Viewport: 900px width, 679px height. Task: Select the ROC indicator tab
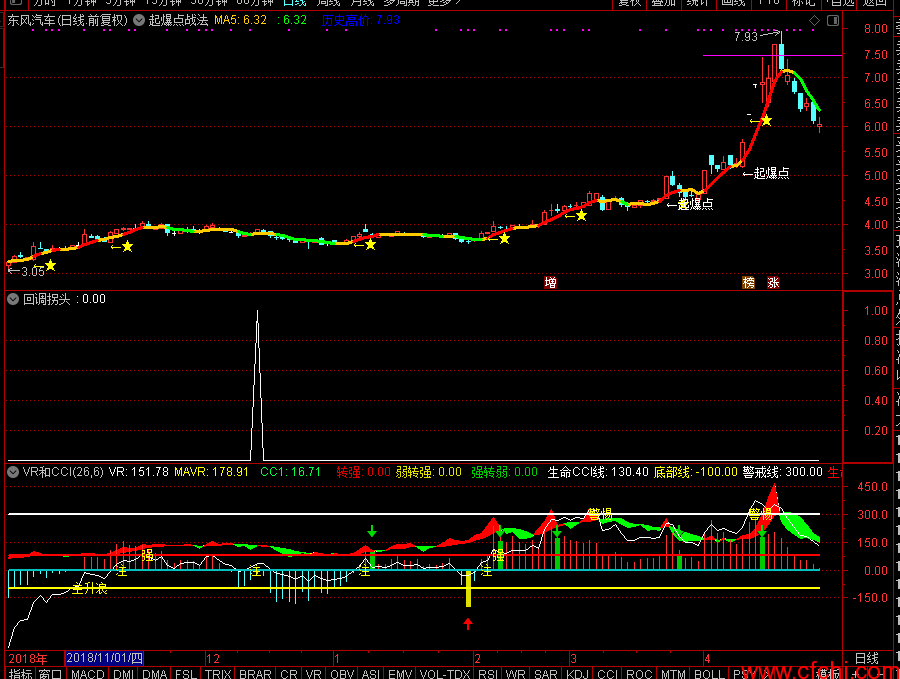639,673
